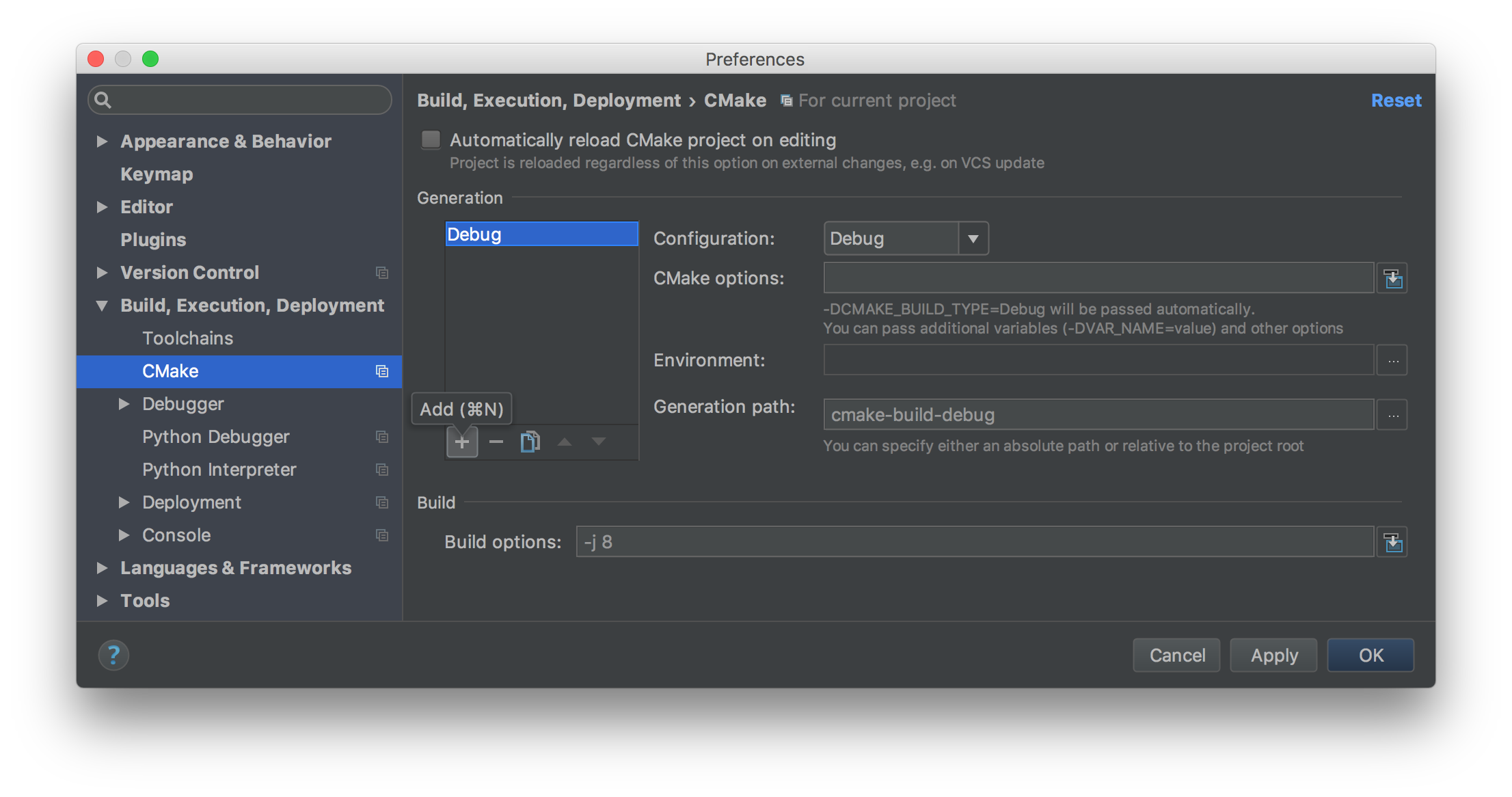Expand Appearance & Behavior section

click(x=102, y=141)
